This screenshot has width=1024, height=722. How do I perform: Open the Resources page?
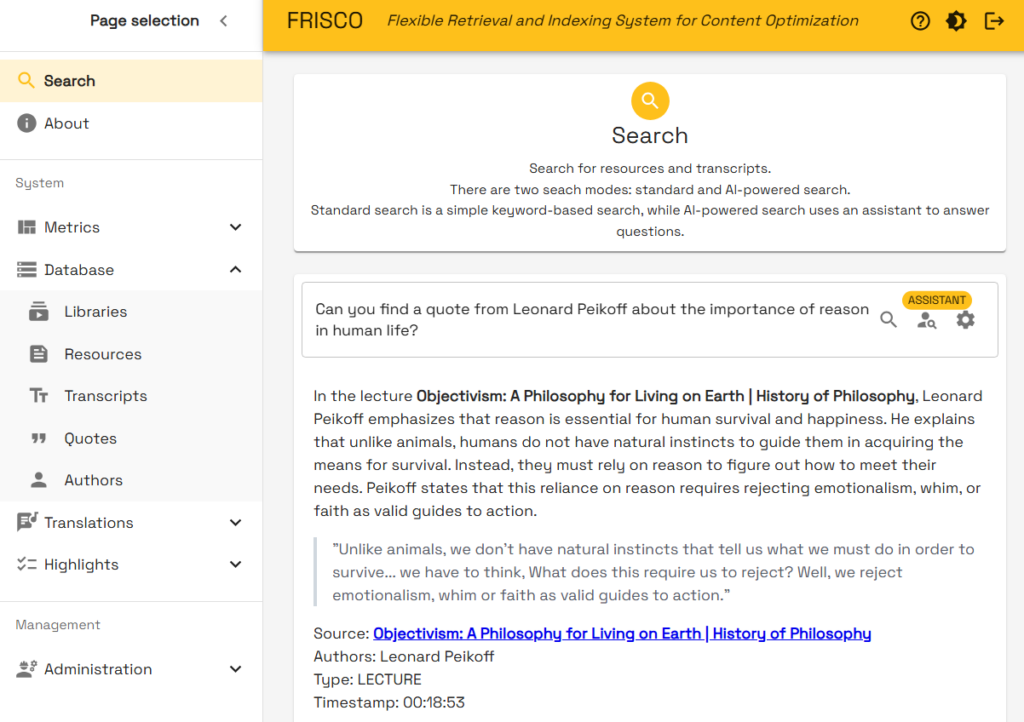102,354
